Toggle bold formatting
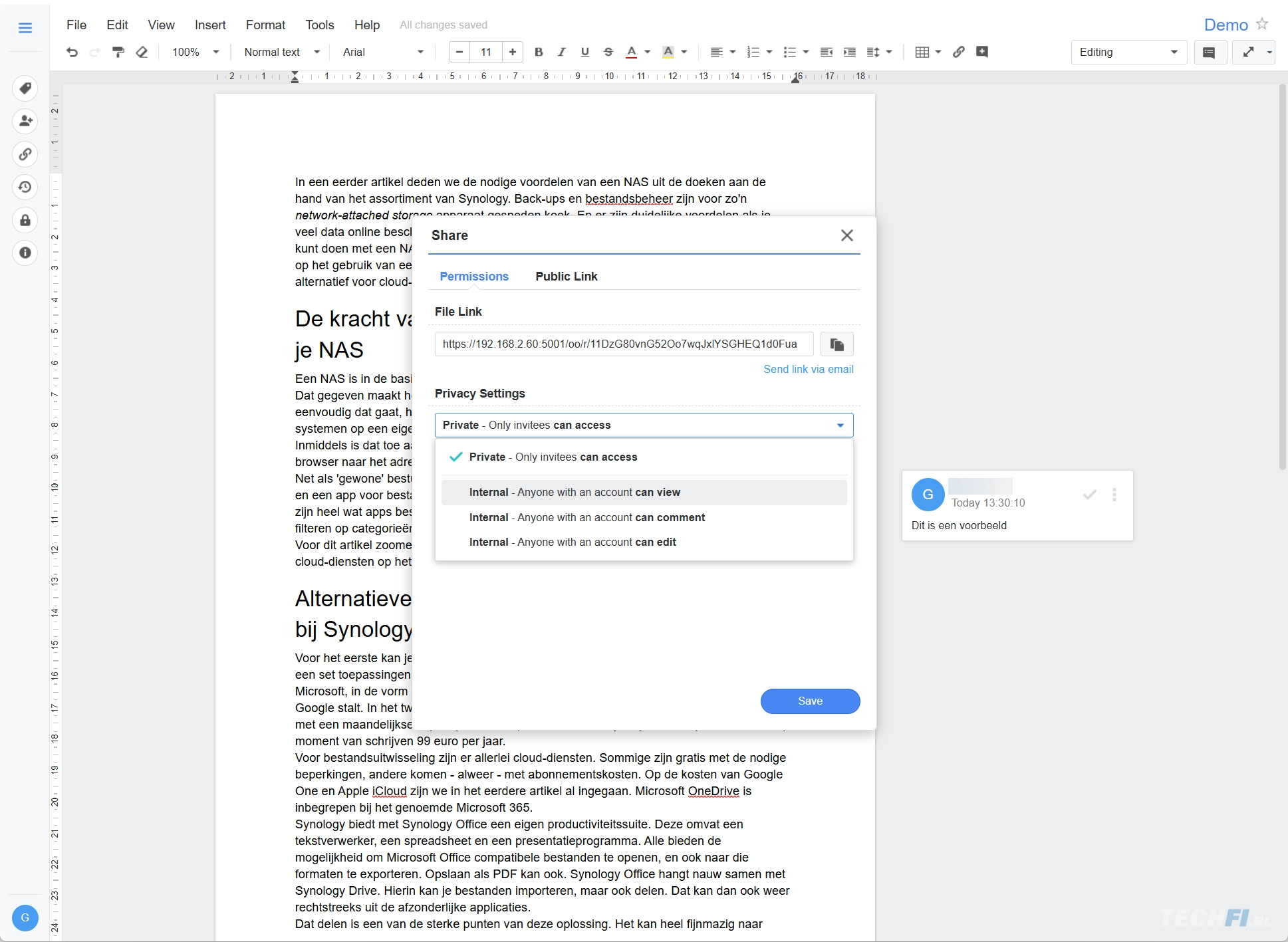This screenshot has height=942, width=1288. point(539,52)
